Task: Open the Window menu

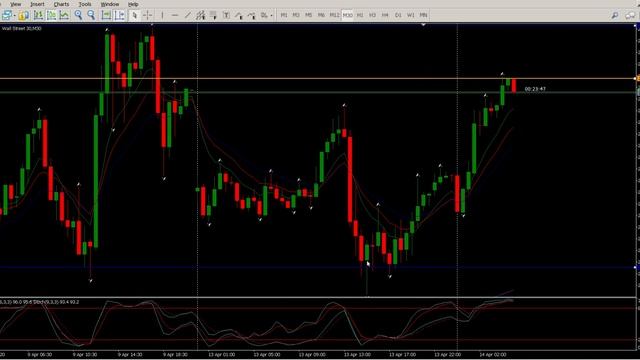Action: tap(110, 4)
